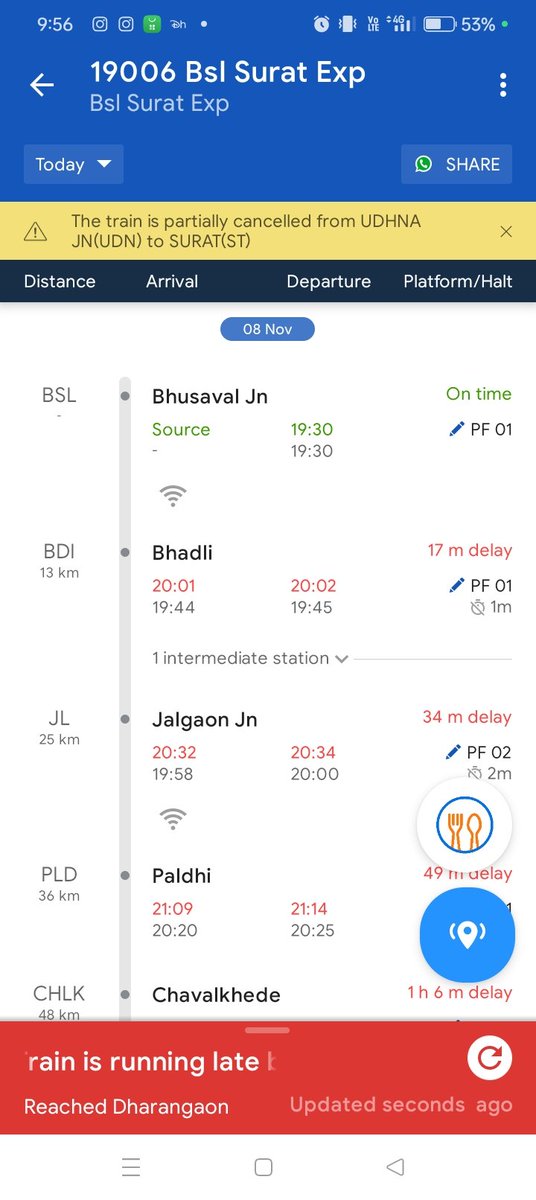
Task: Tap the WiFi icon under Bhusaval Jn
Action: click(173, 494)
